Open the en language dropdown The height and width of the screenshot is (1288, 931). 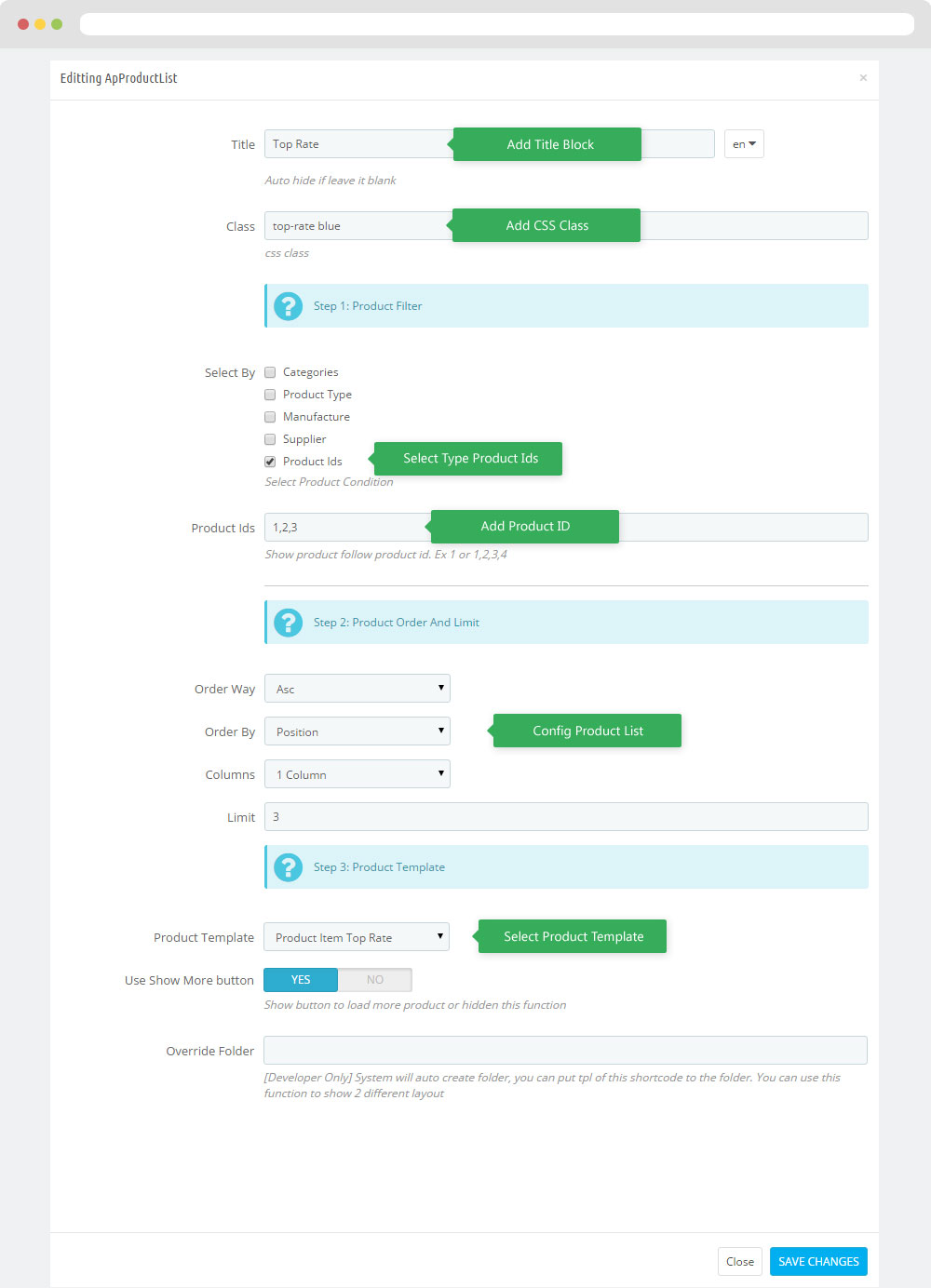744,144
